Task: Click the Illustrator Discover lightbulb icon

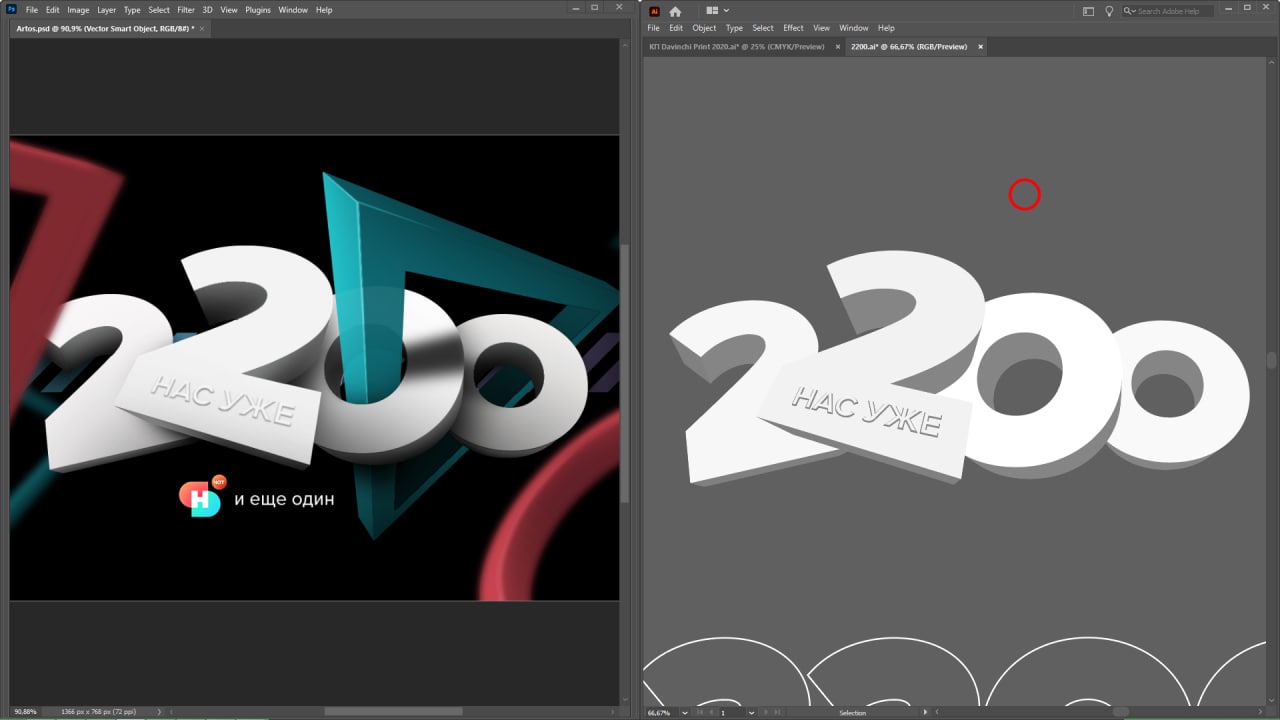Action: tap(1109, 11)
